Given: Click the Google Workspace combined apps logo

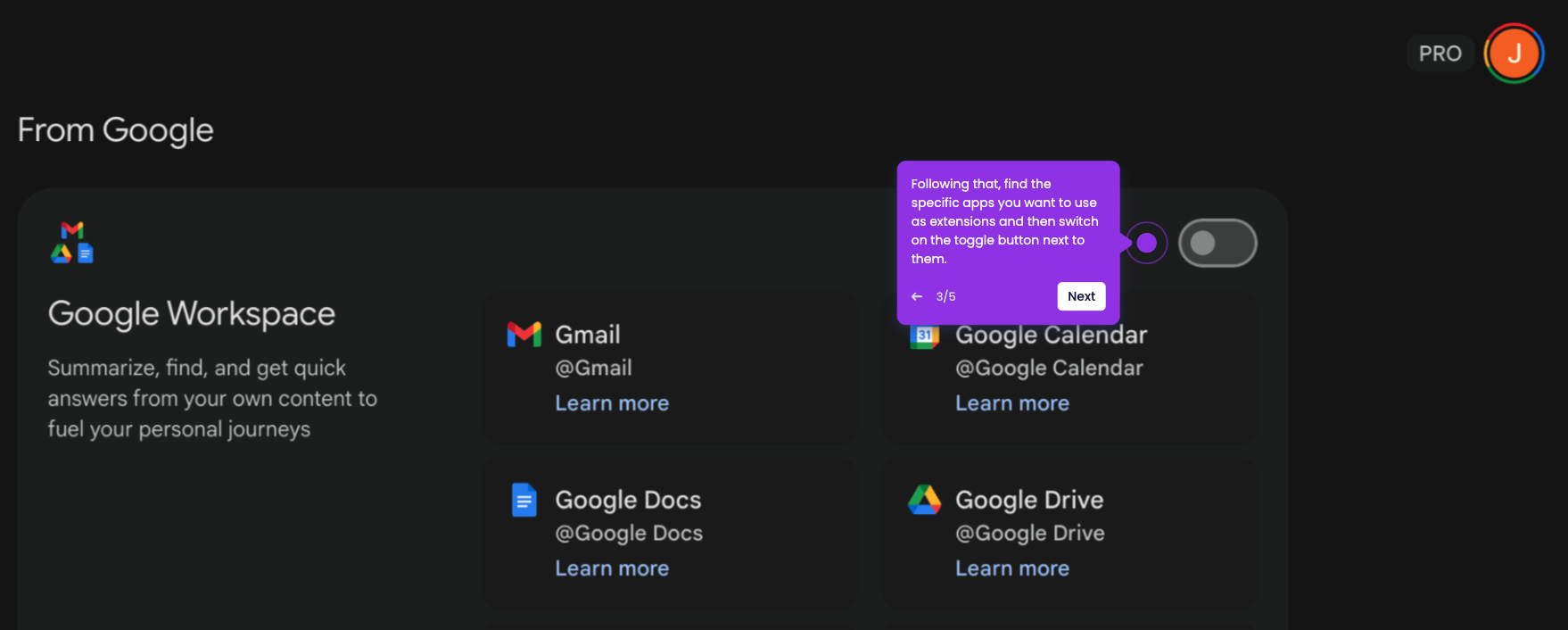Looking at the screenshot, I should click(72, 243).
